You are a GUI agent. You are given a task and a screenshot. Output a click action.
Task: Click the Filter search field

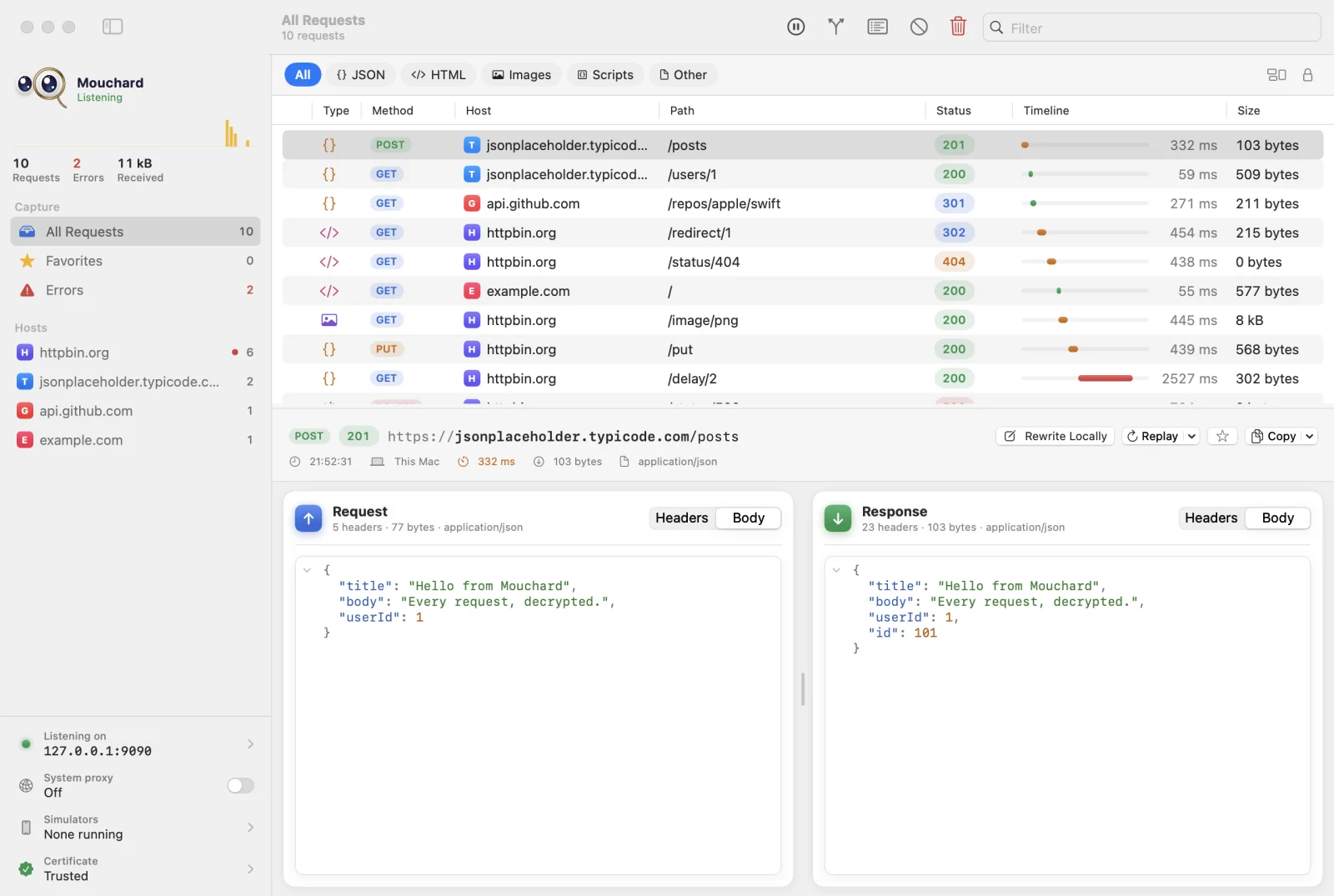(x=1151, y=28)
